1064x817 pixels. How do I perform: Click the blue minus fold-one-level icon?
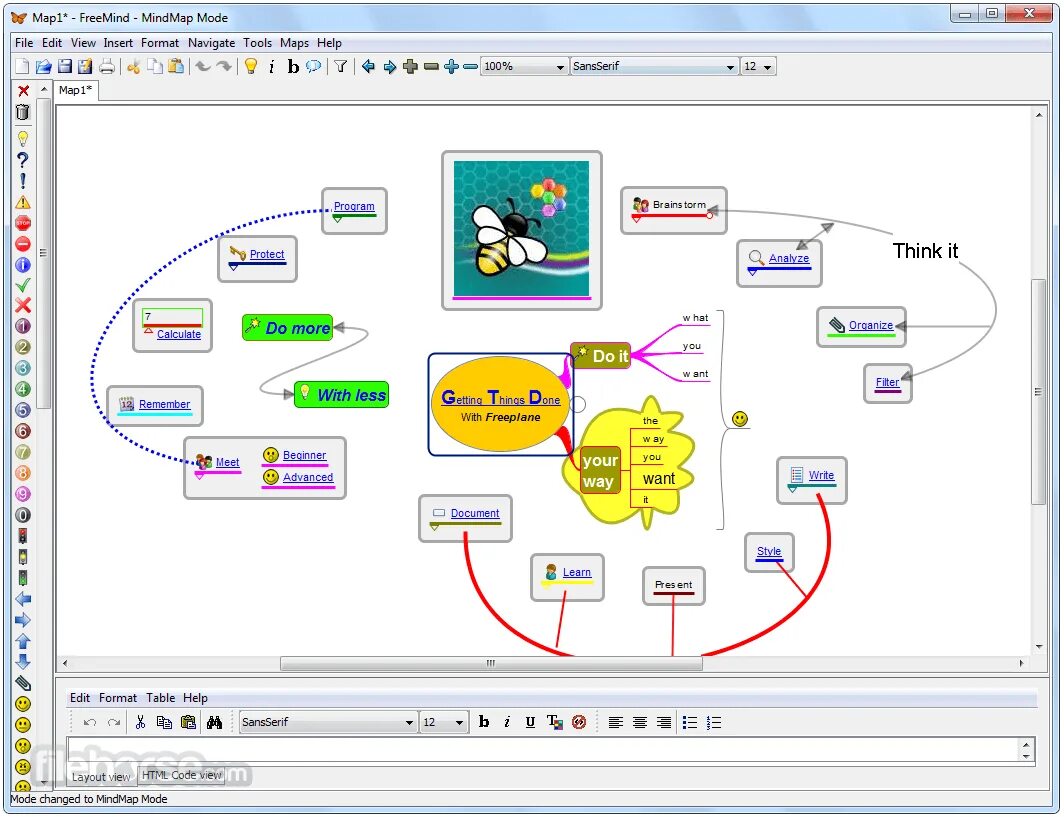coord(470,66)
